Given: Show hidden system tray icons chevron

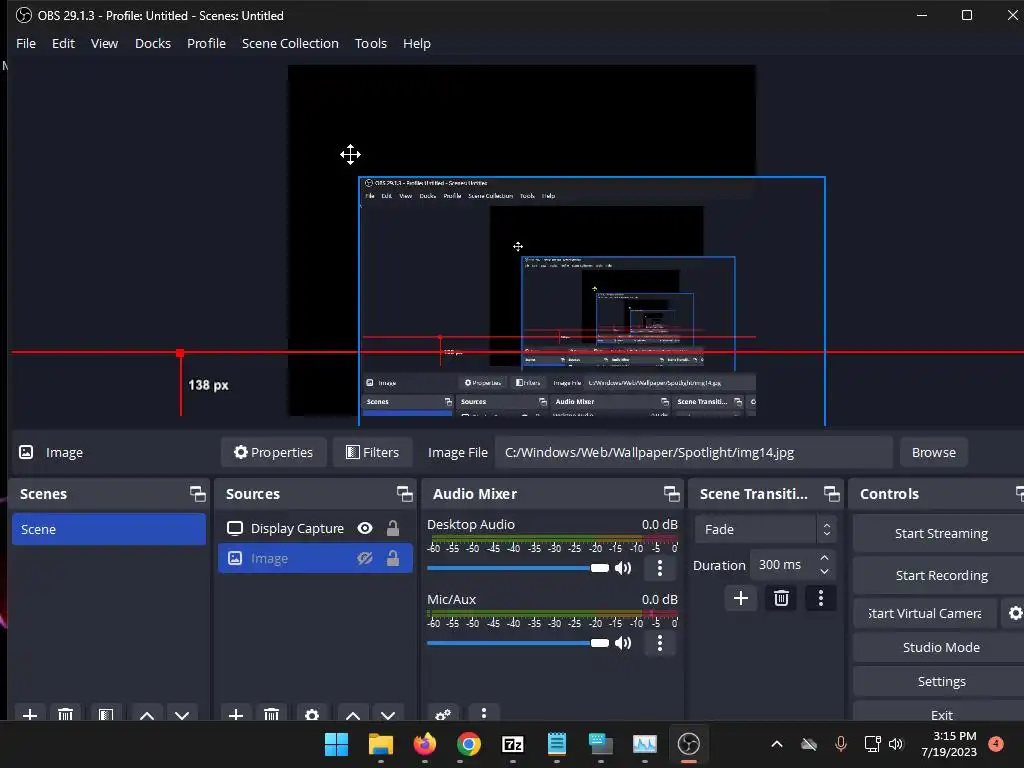Looking at the screenshot, I should click(776, 744).
